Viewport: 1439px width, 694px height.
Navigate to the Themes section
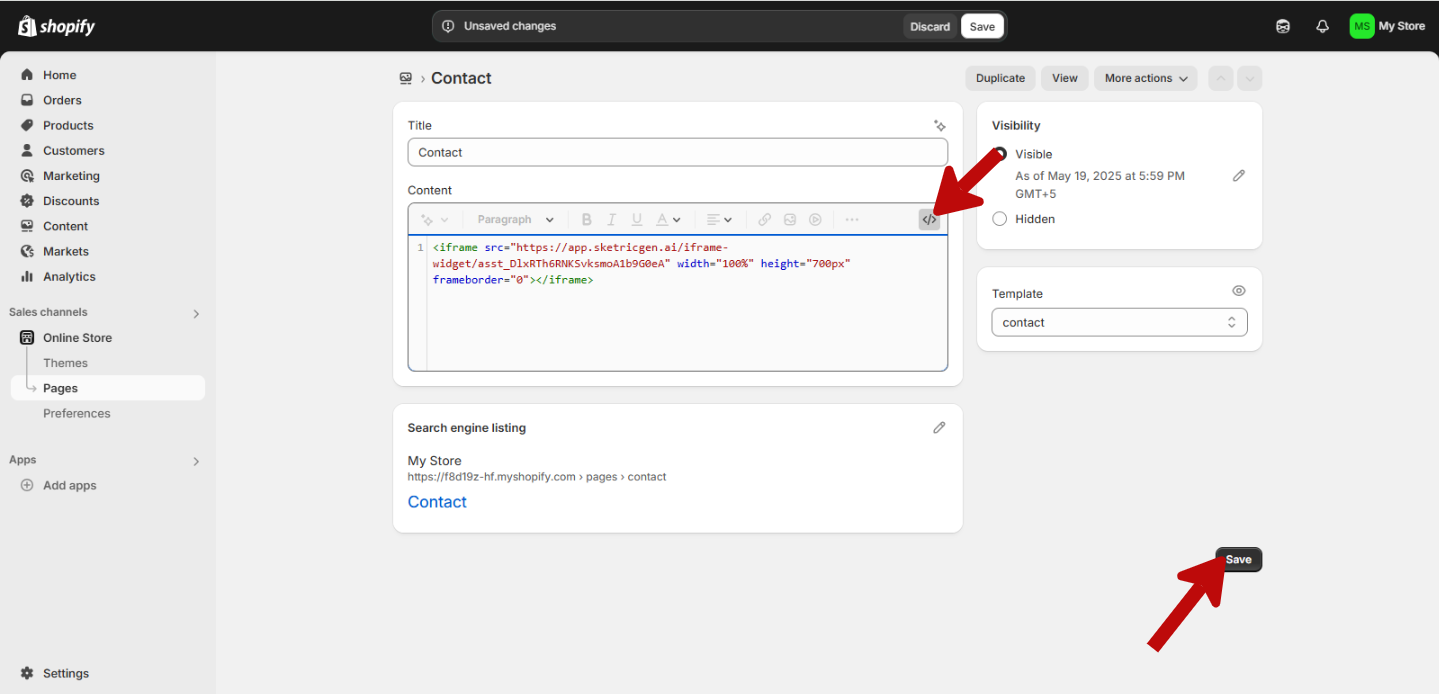65,363
